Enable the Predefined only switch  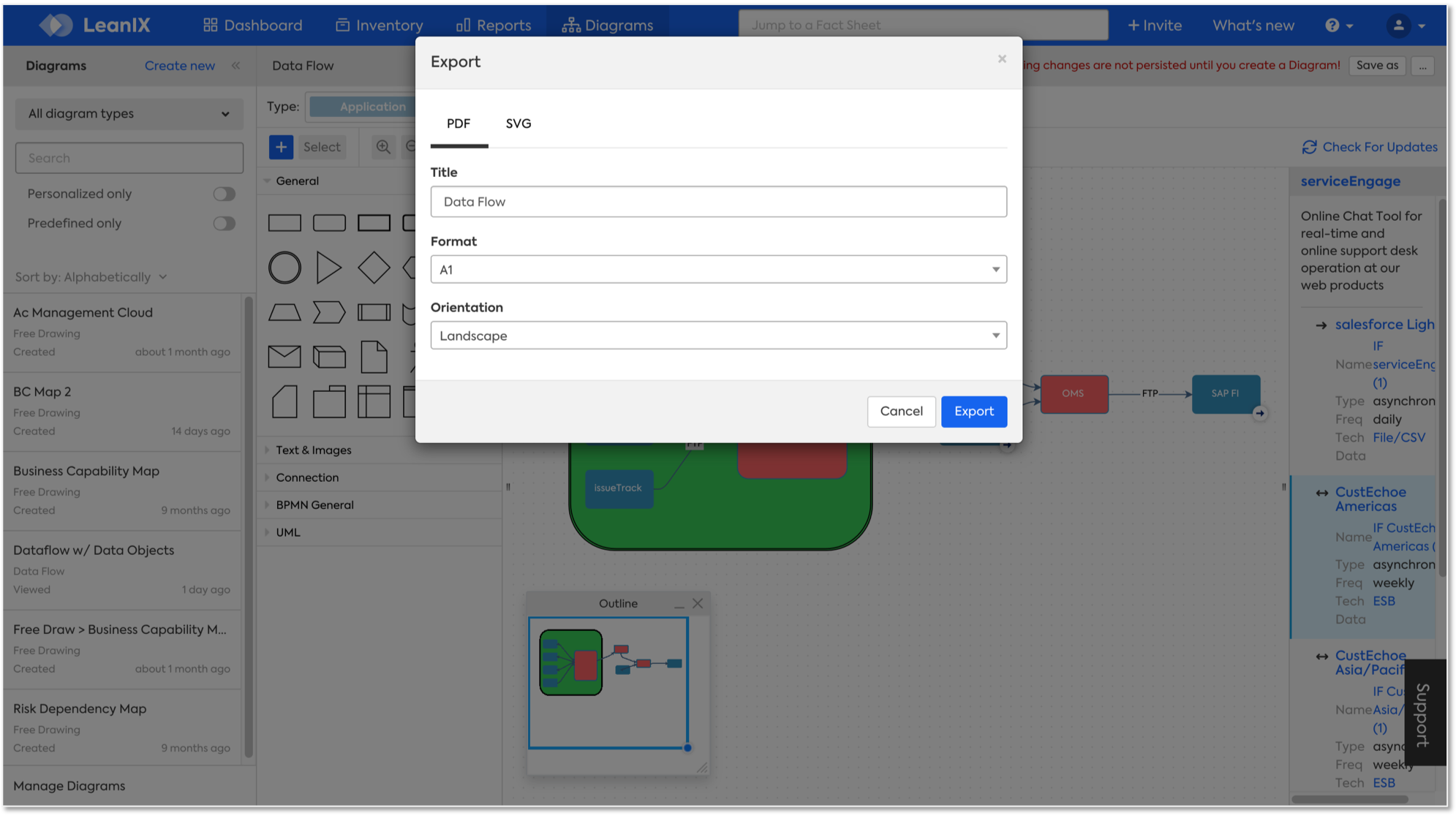click(x=224, y=223)
